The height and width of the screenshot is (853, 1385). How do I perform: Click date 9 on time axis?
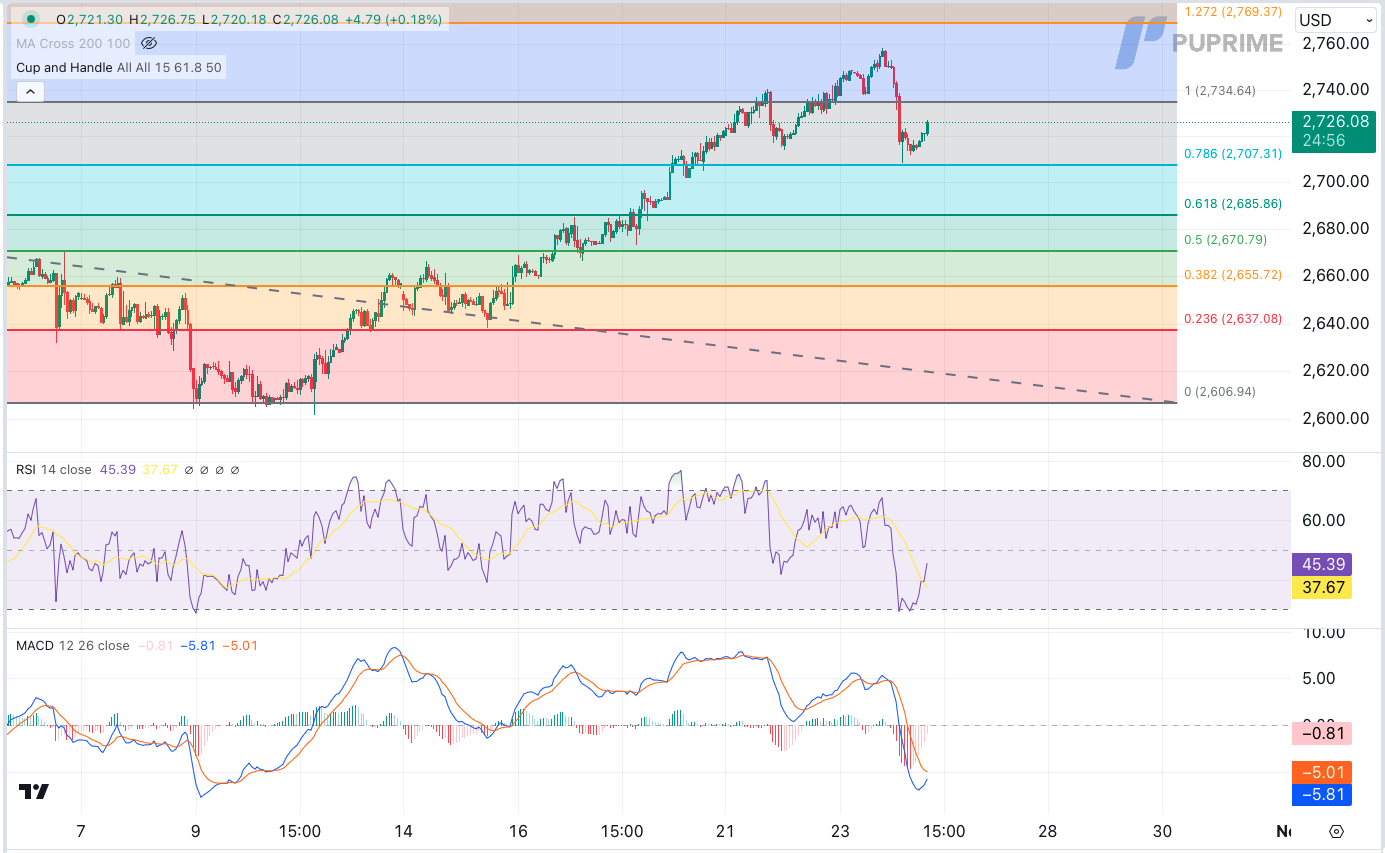(x=196, y=831)
